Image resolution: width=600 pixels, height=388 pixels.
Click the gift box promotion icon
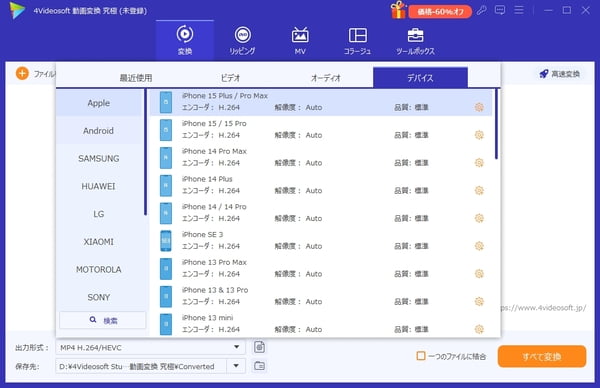coord(398,10)
